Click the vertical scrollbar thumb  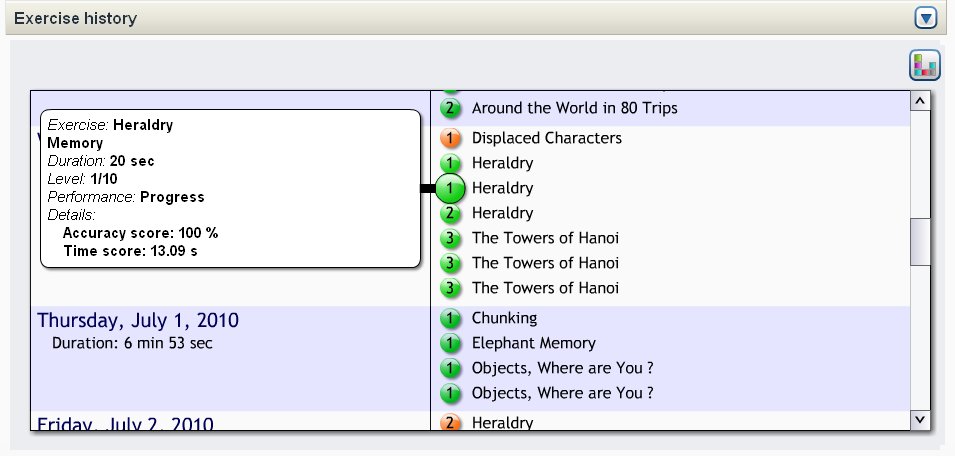920,240
